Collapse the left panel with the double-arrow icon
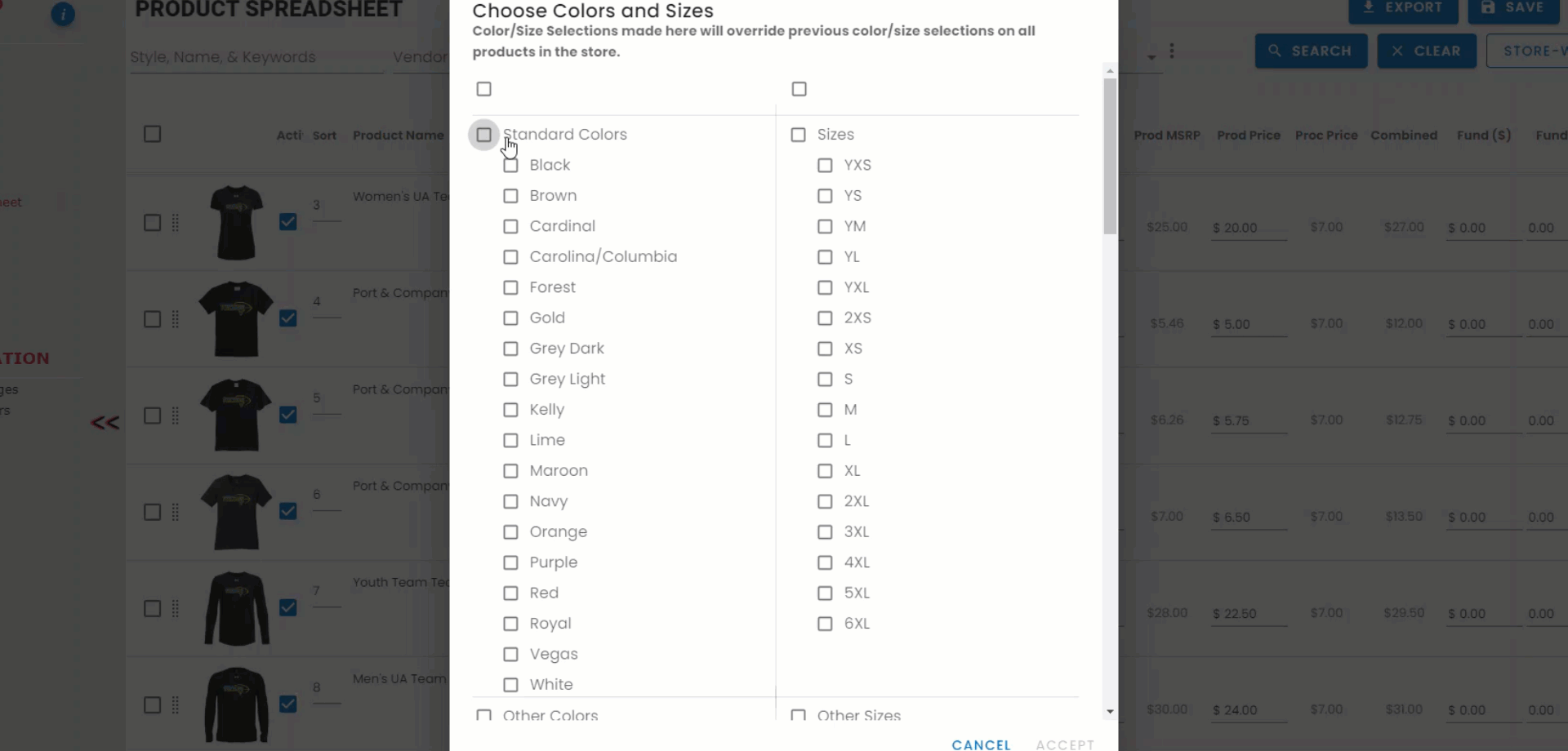The image size is (1568, 751). (104, 423)
